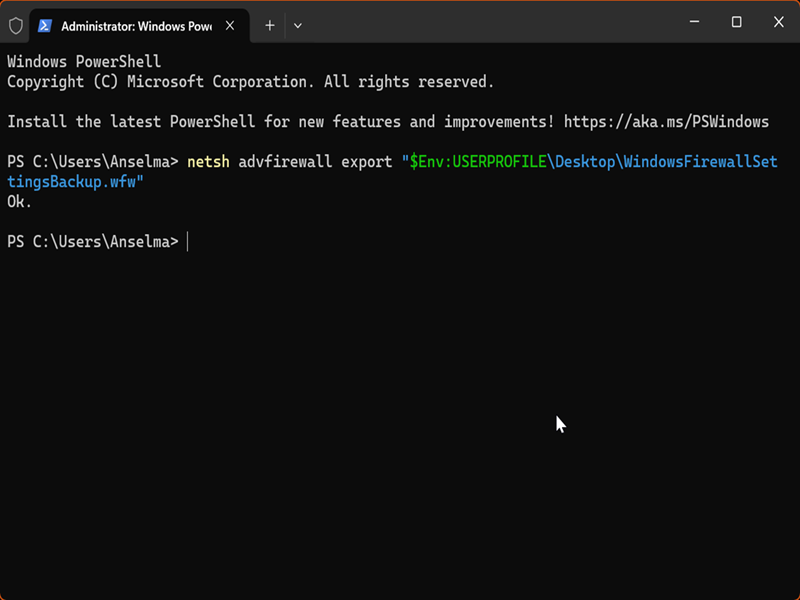Expand the new tab profile dropdown
Screen dimensions: 800x600
click(298, 24)
